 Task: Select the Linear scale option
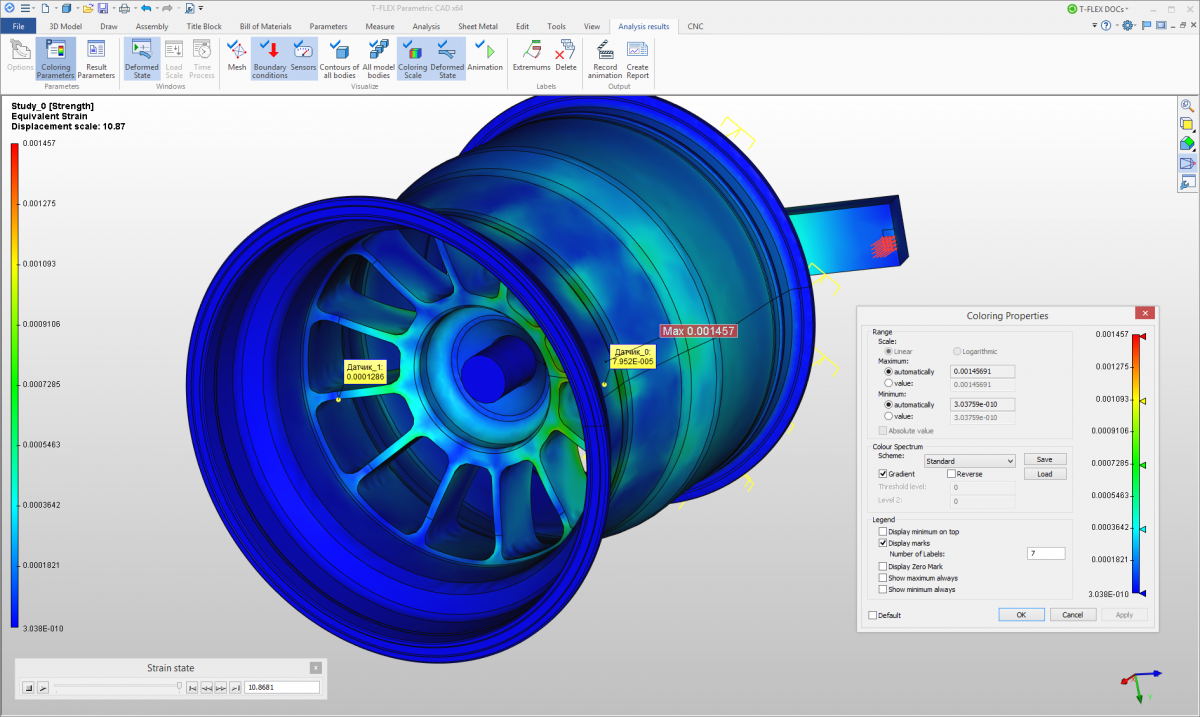point(888,352)
